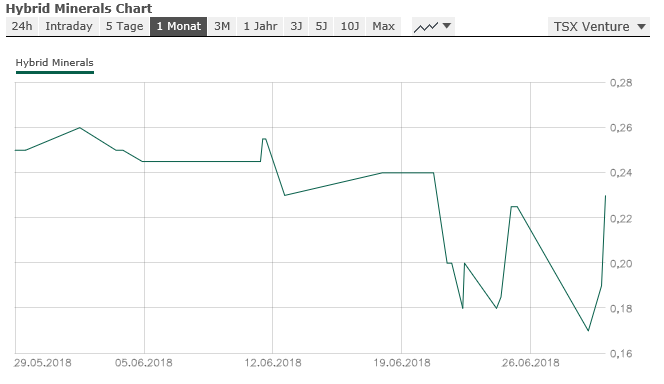Select the 1 Monat range tab
Screen dimensions: 664x384
[179, 26]
